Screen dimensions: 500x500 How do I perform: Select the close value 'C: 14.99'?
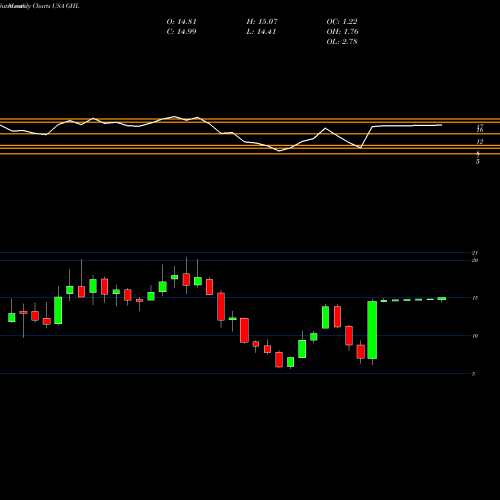tap(182, 32)
